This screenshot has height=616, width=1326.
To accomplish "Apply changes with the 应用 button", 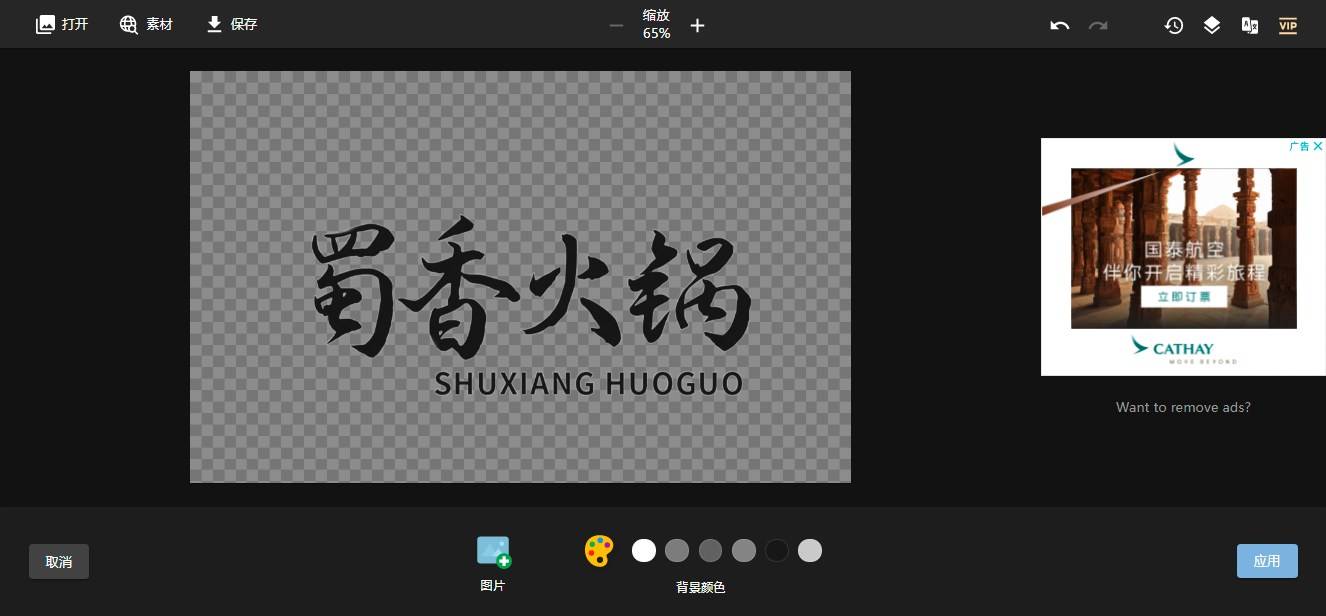I will click(x=1267, y=561).
